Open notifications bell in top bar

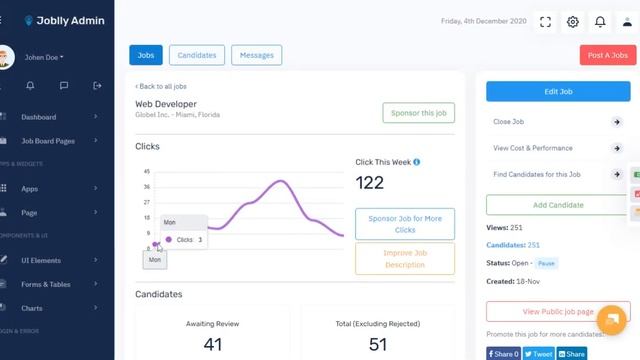pos(600,22)
